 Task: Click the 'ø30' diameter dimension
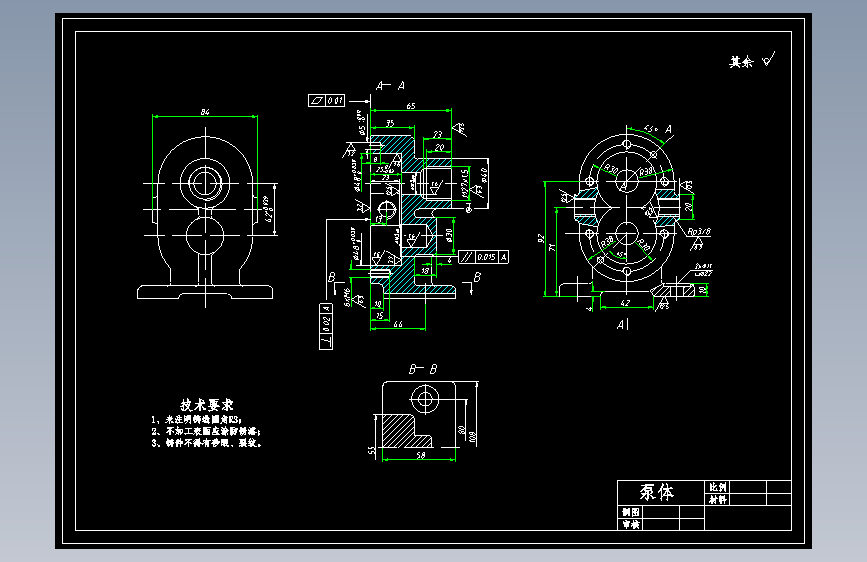tap(449, 236)
